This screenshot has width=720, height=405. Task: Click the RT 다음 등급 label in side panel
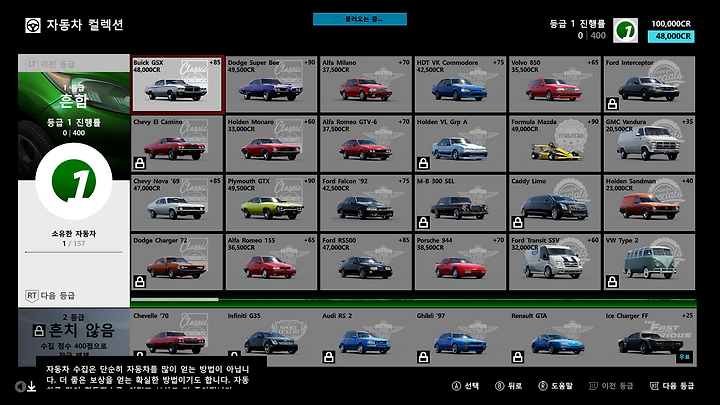(x=51, y=296)
